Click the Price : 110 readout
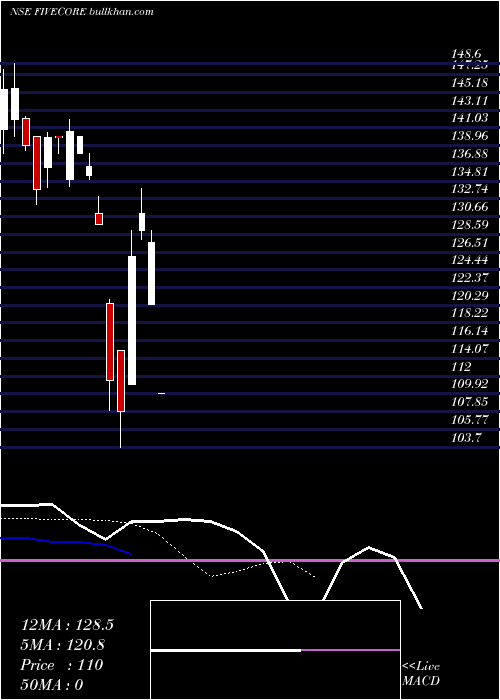The image size is (500, 700). (x=62, y=665)
